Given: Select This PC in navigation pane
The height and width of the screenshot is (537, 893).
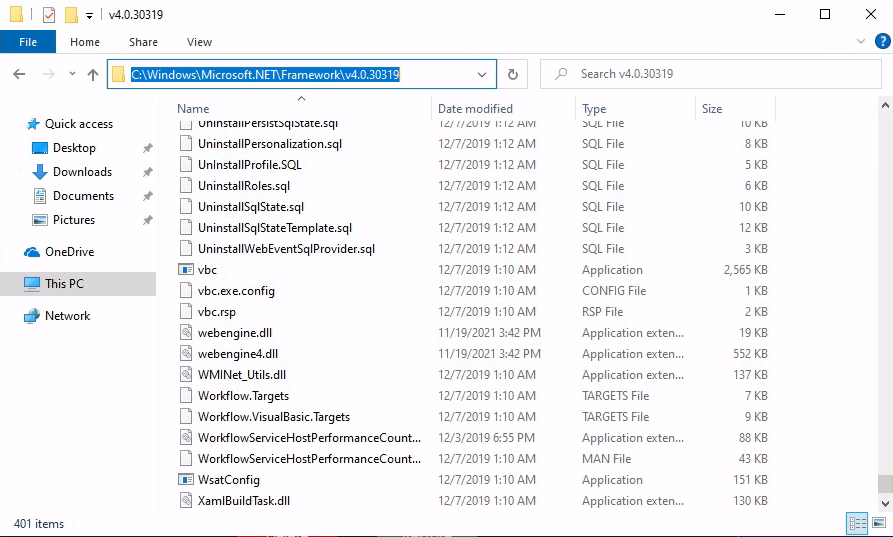Looking at the screenshot, I should 64,284.
